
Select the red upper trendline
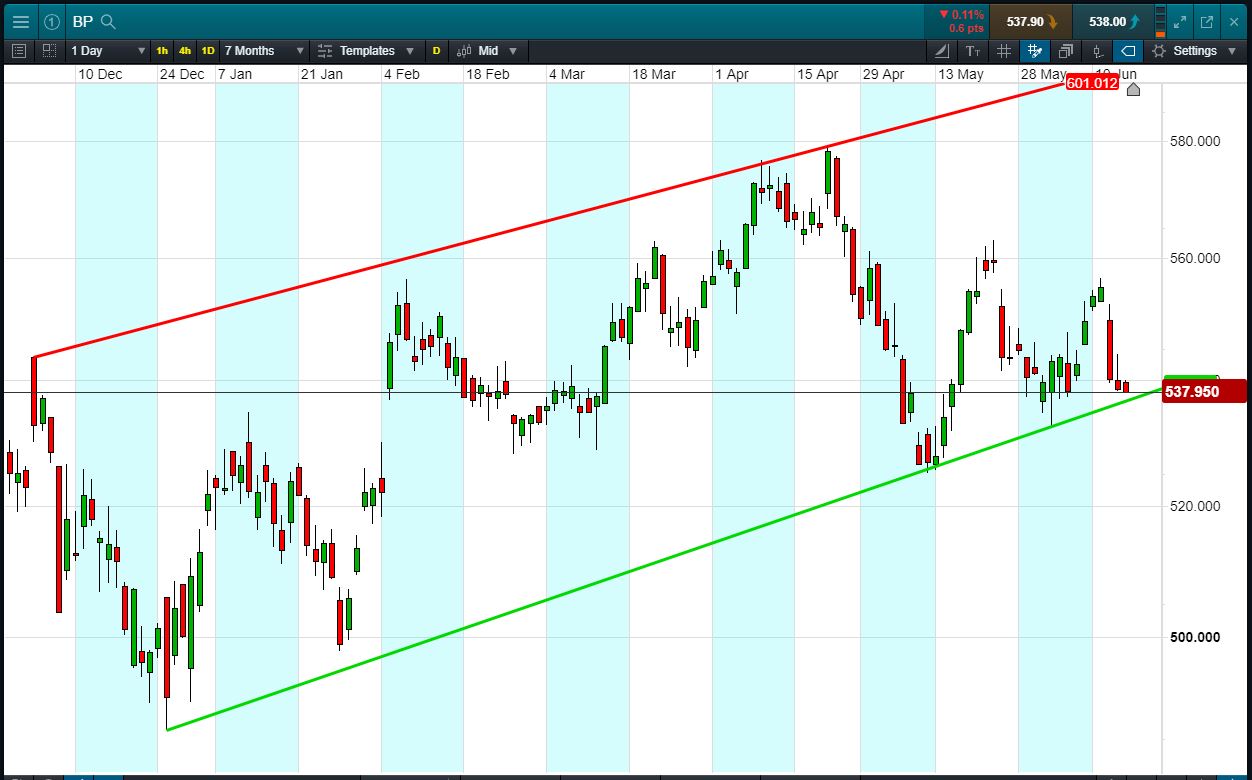(x=550, y=220)
